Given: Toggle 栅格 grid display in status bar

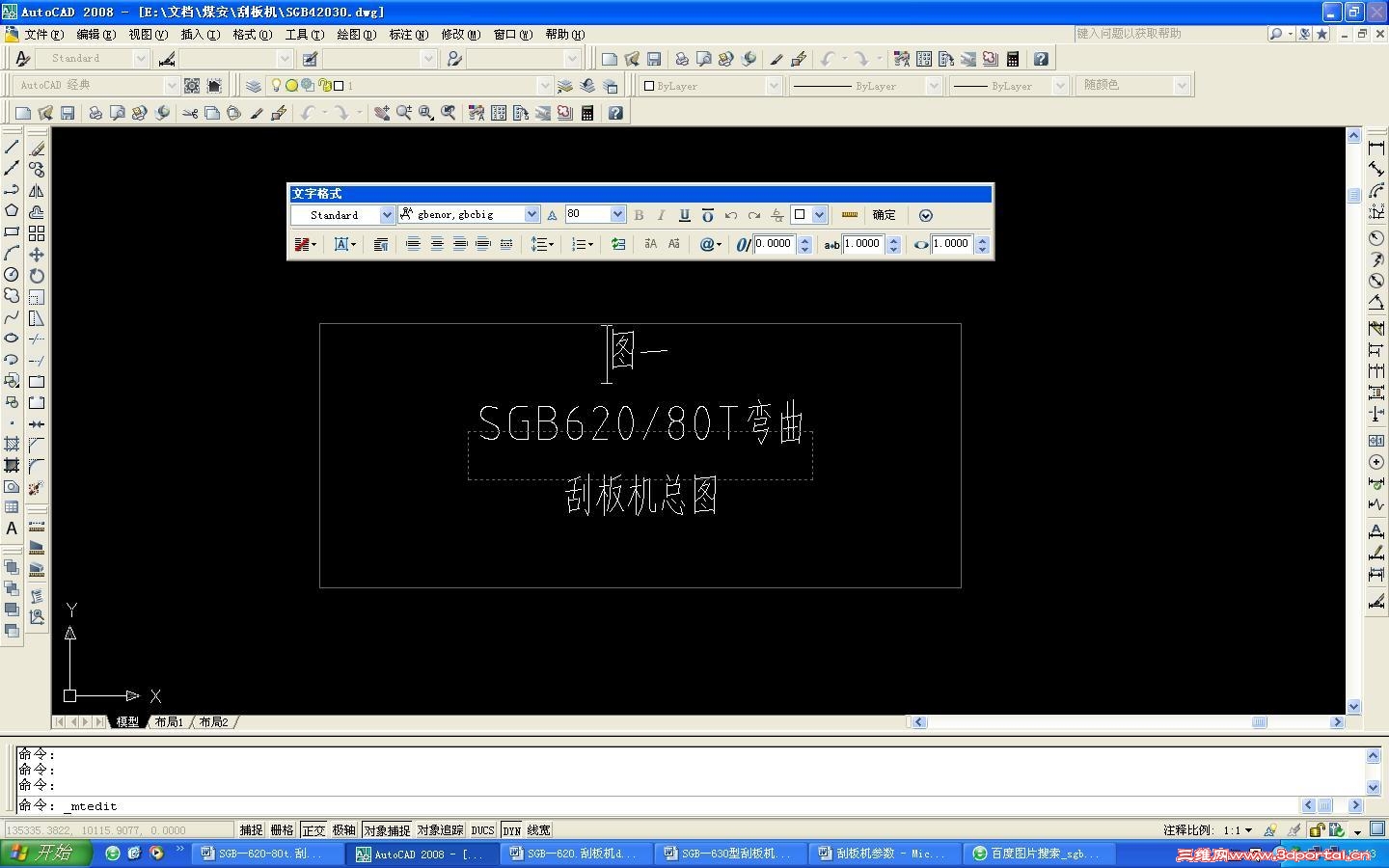Looking at the screenshot, I should (x=283, y=830).
